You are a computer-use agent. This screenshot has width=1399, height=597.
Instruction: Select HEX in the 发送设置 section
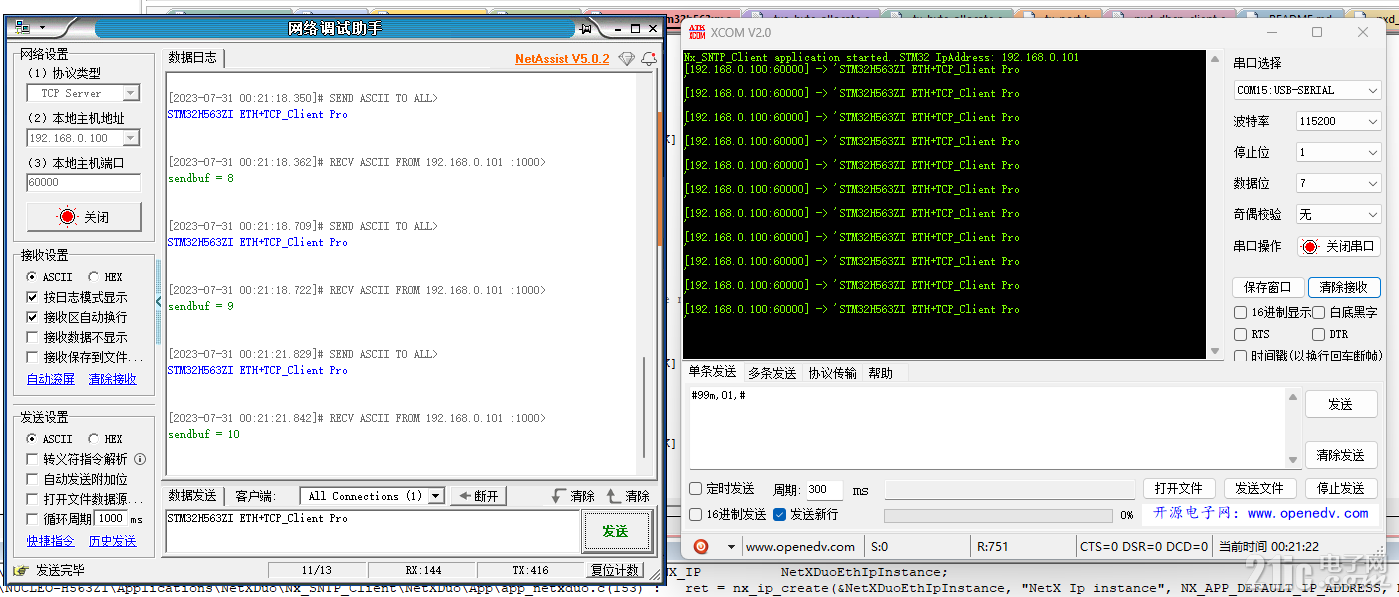click(105, 439)
